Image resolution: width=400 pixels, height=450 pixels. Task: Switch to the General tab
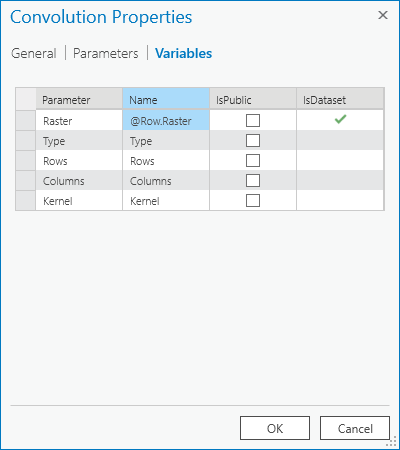point(33,53)
